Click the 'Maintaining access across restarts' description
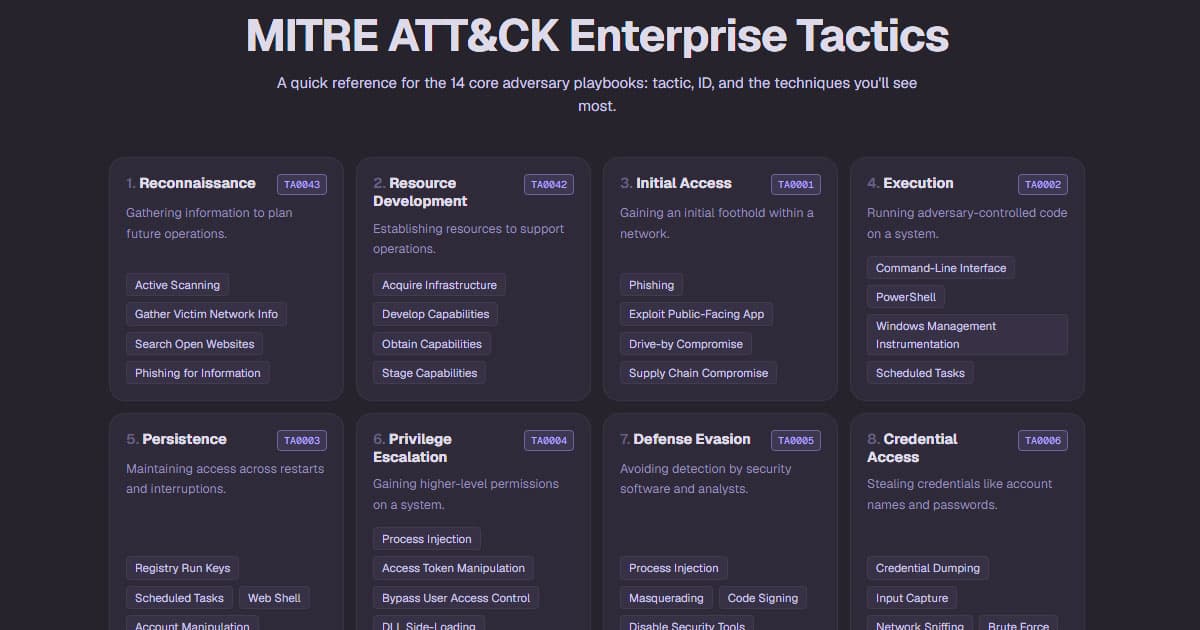 (225, 479)
